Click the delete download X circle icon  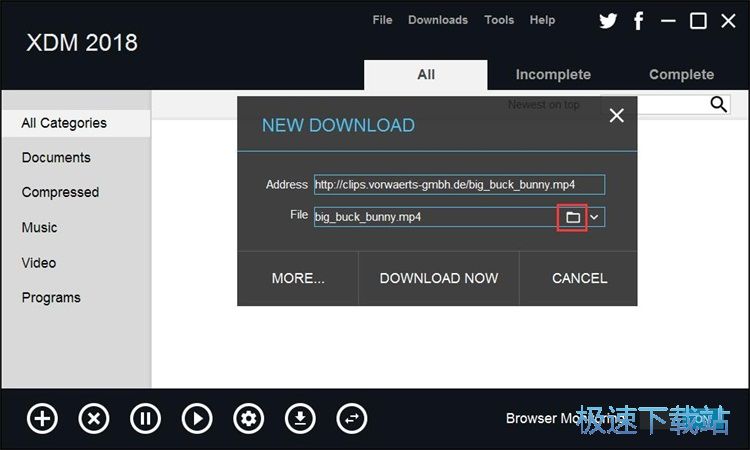(94, 418)
